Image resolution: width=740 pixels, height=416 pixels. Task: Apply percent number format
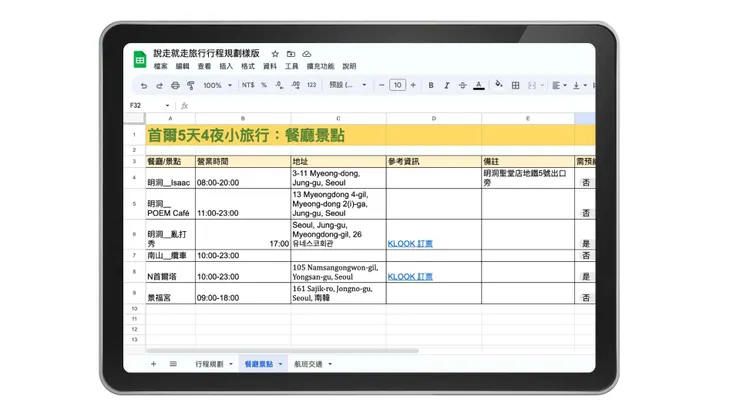[264, 85]
